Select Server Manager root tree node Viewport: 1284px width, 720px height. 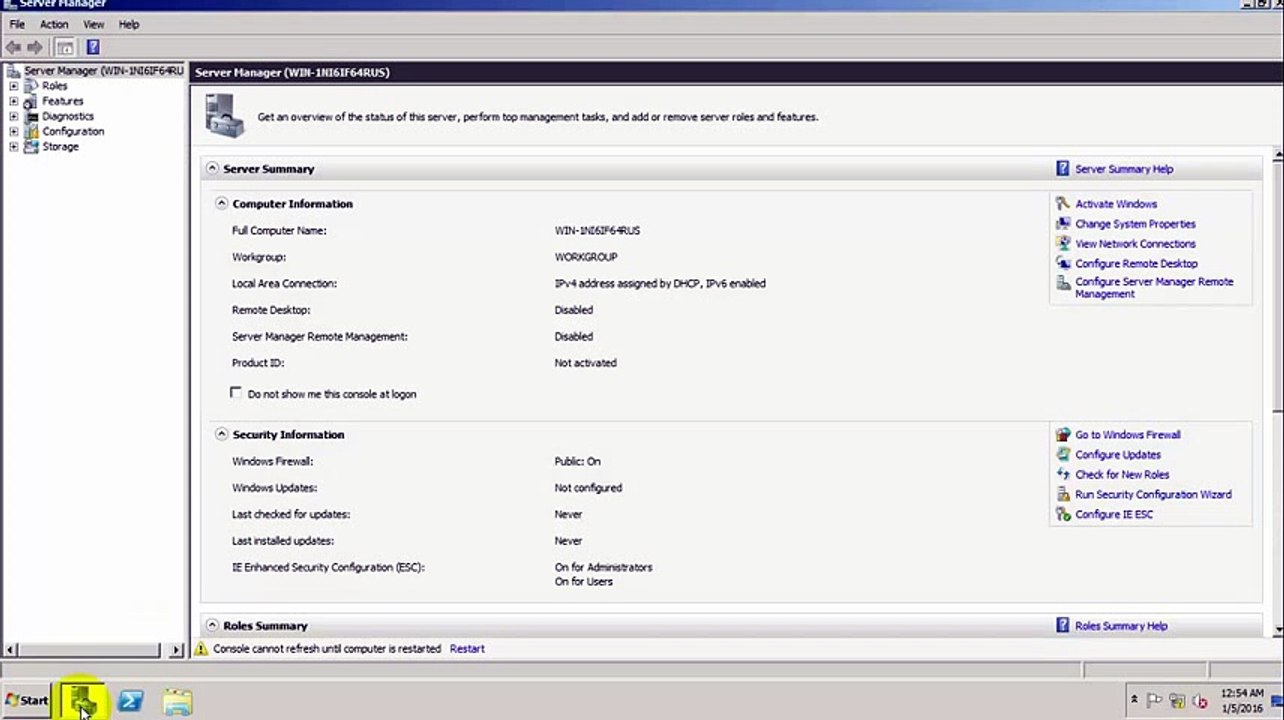pos(103,71)
